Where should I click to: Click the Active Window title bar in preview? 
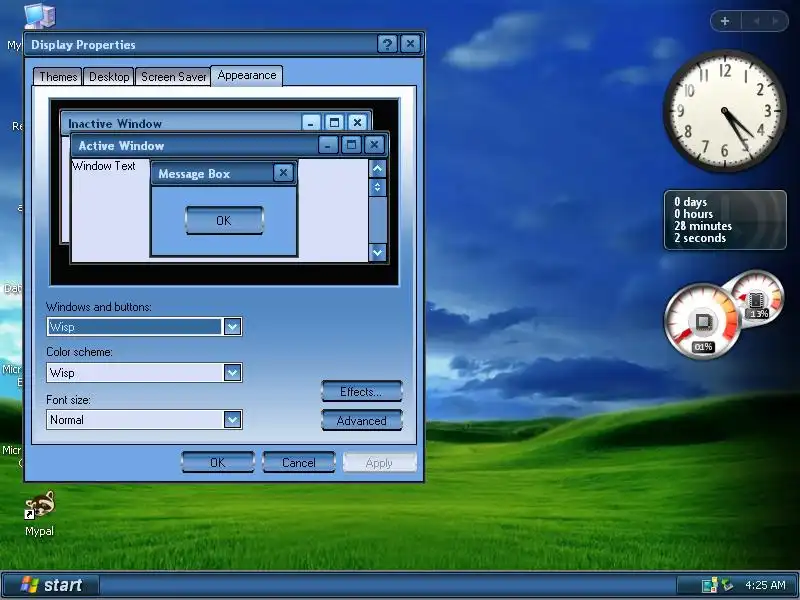click(230, 145)
